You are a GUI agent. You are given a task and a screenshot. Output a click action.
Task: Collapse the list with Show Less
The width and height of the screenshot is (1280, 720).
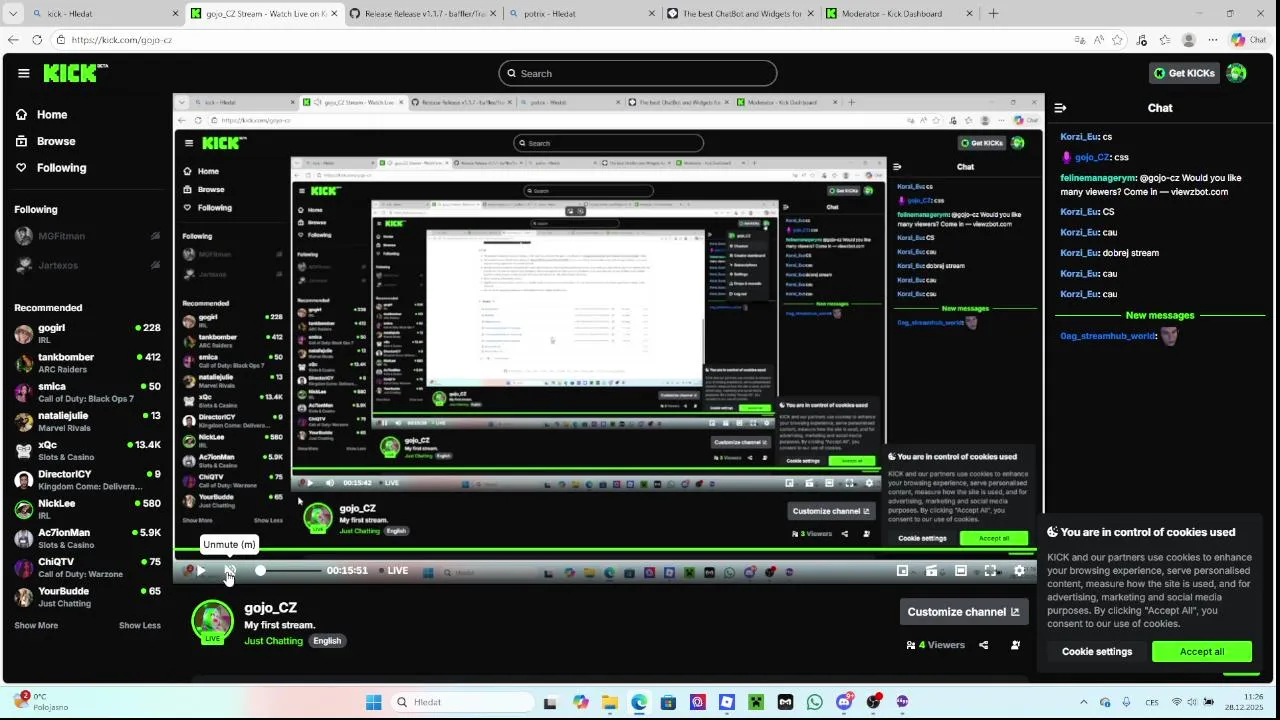(x=139, y=625)
